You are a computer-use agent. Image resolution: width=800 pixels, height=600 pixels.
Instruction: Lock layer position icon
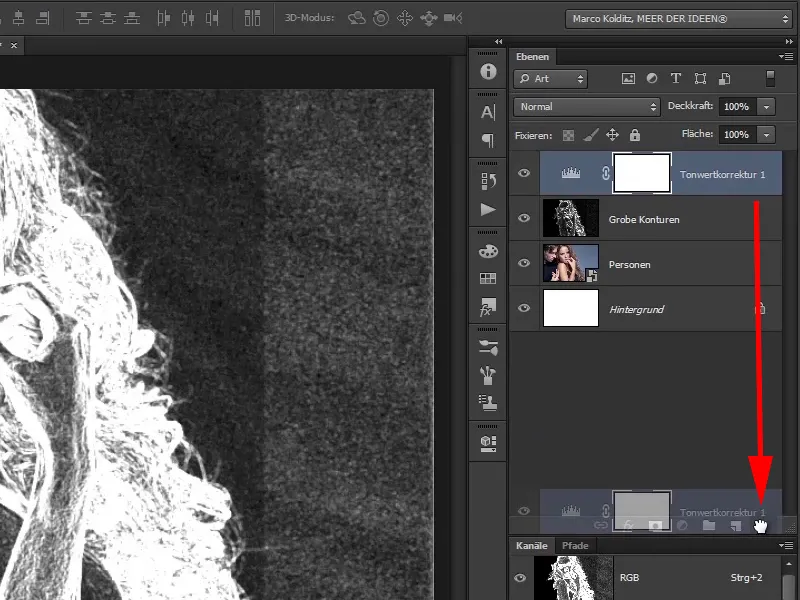coord(612,135)
